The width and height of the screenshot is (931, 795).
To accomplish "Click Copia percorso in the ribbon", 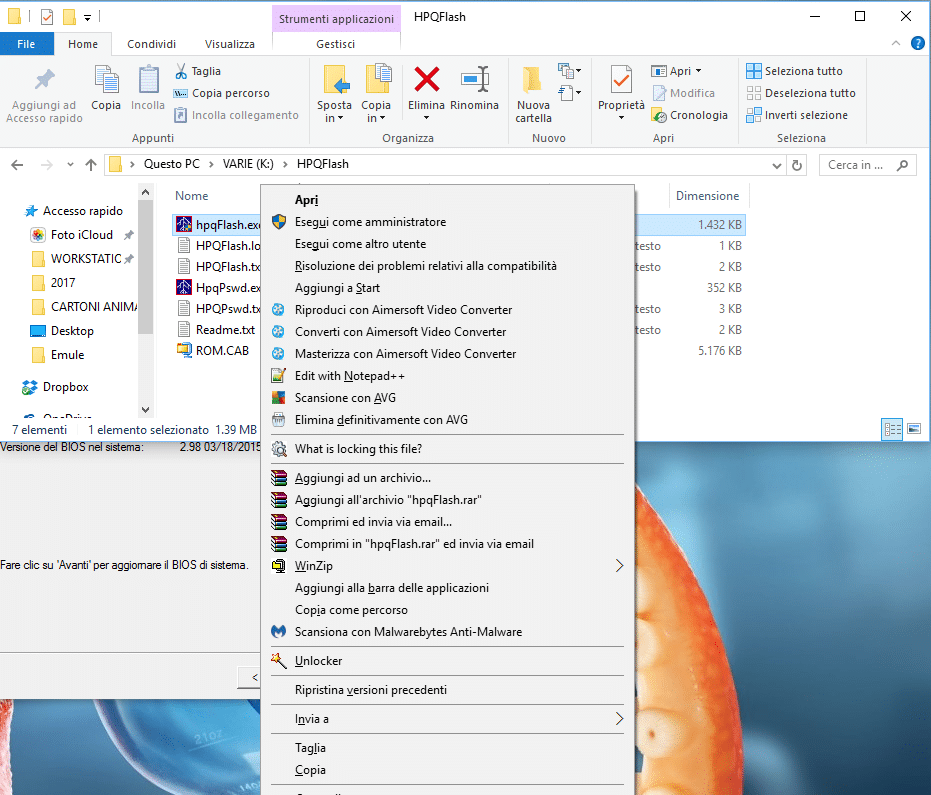I will [221, 93].
